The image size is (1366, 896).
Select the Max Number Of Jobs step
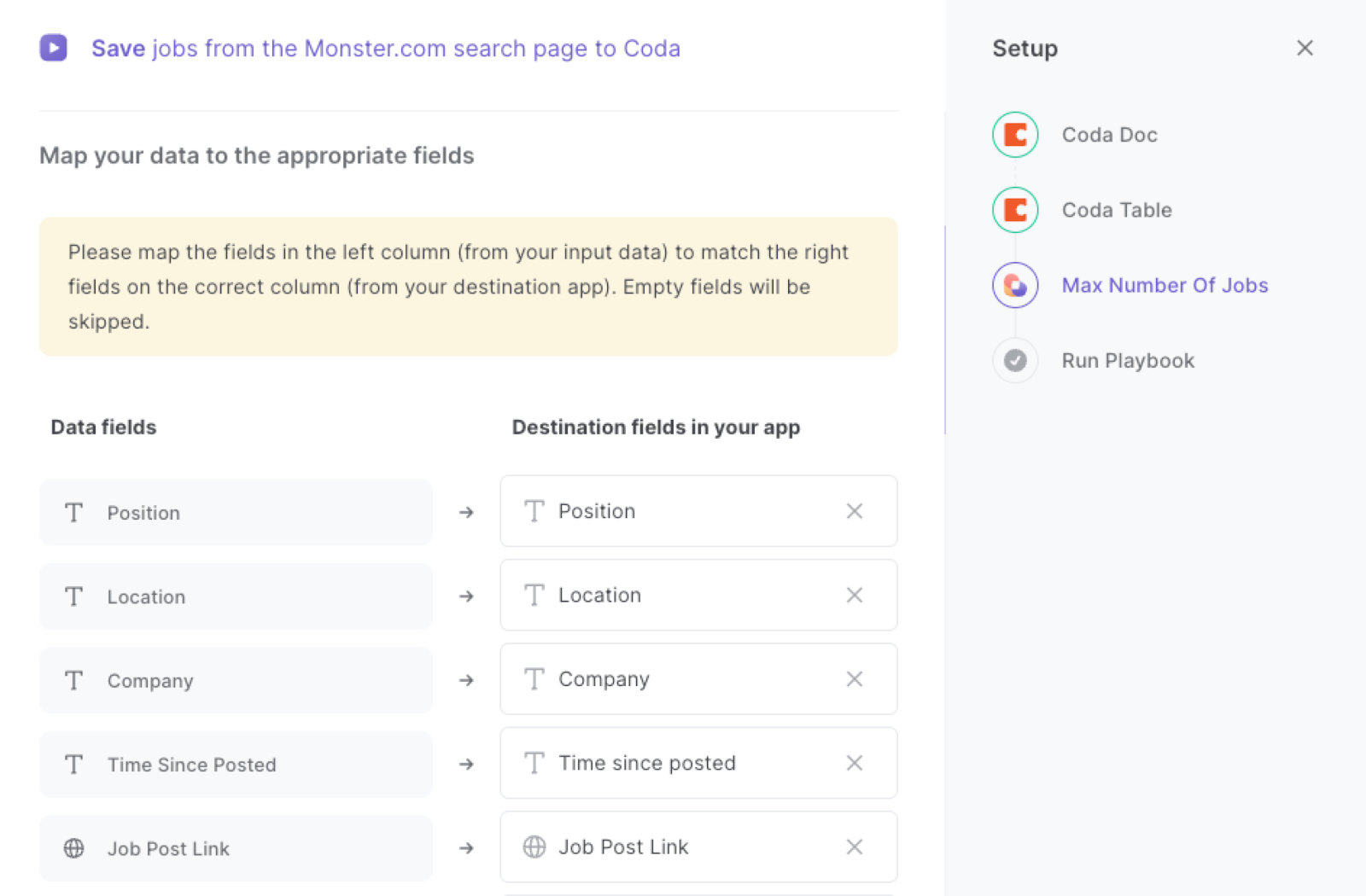pyautogui.click(x=1165, y=285)
